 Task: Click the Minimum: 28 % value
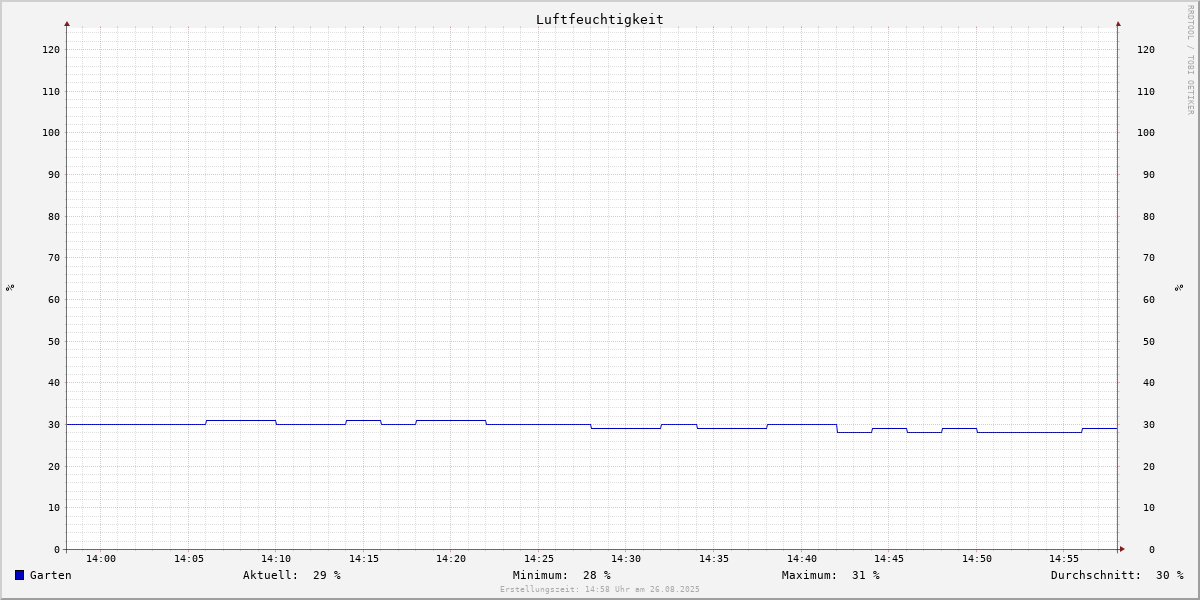tap(562, 575)
